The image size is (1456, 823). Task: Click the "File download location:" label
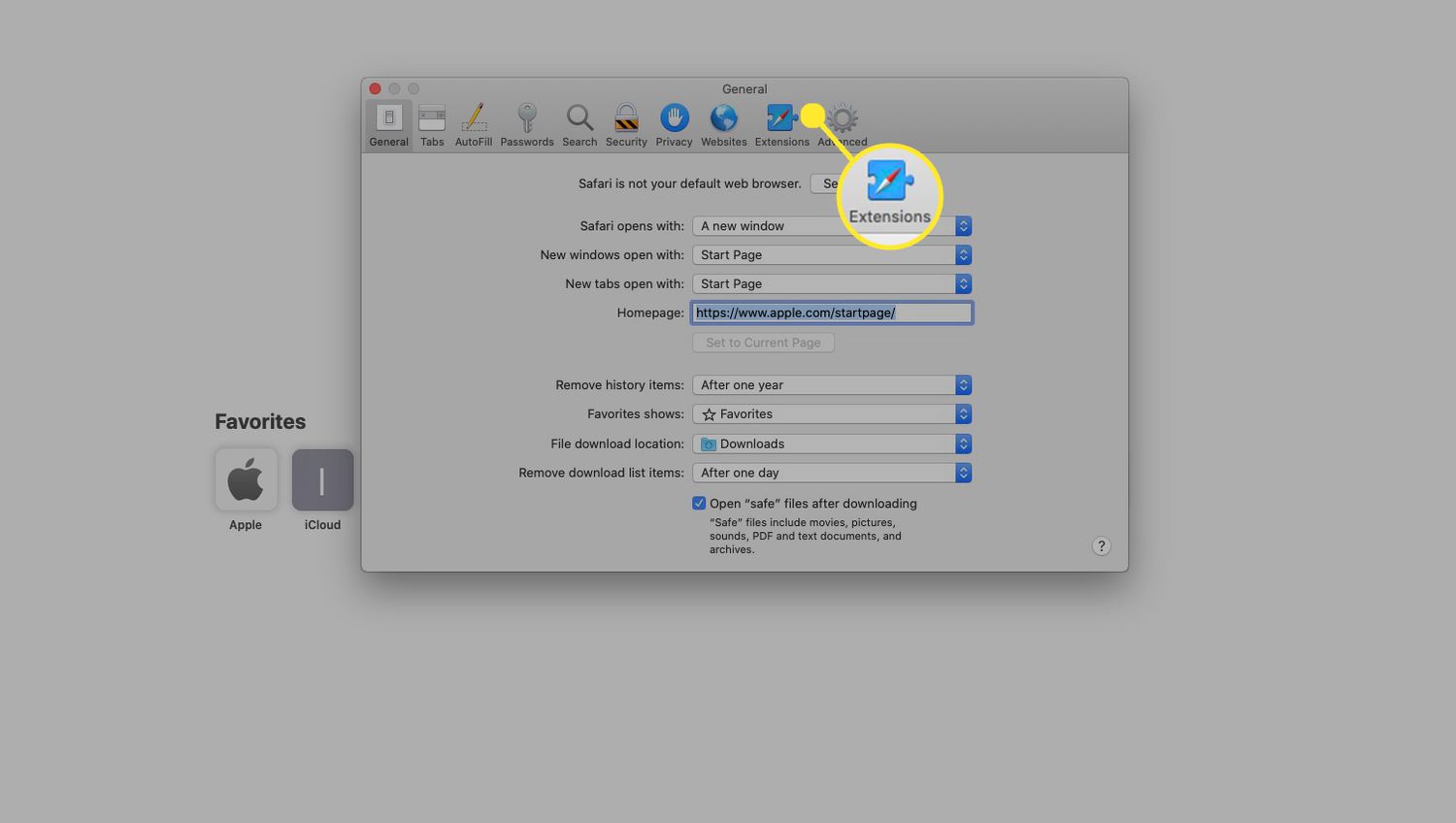pos(617,444)
